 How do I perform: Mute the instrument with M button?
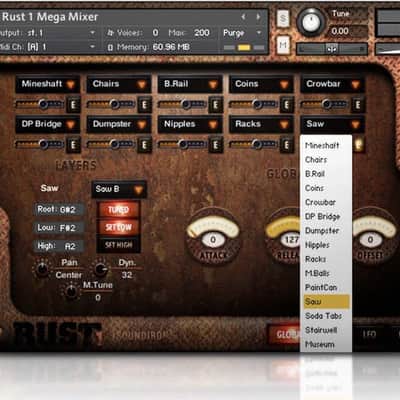283,44
